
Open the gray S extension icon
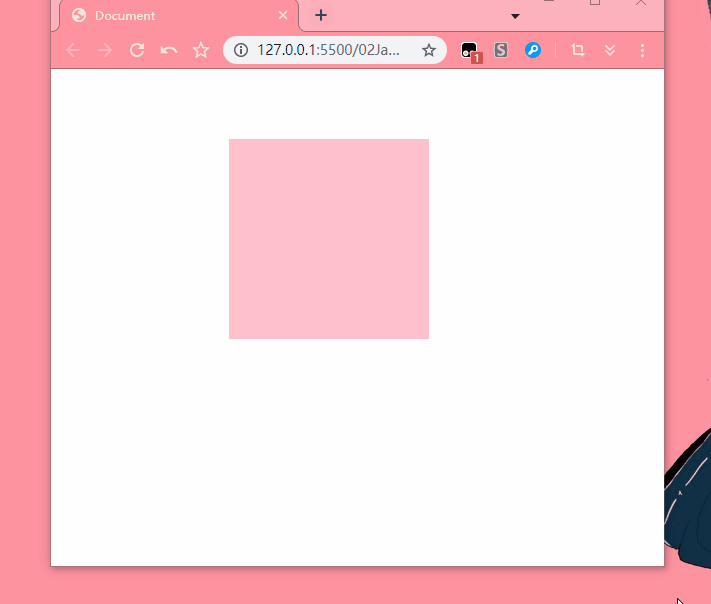coord(501,50)
